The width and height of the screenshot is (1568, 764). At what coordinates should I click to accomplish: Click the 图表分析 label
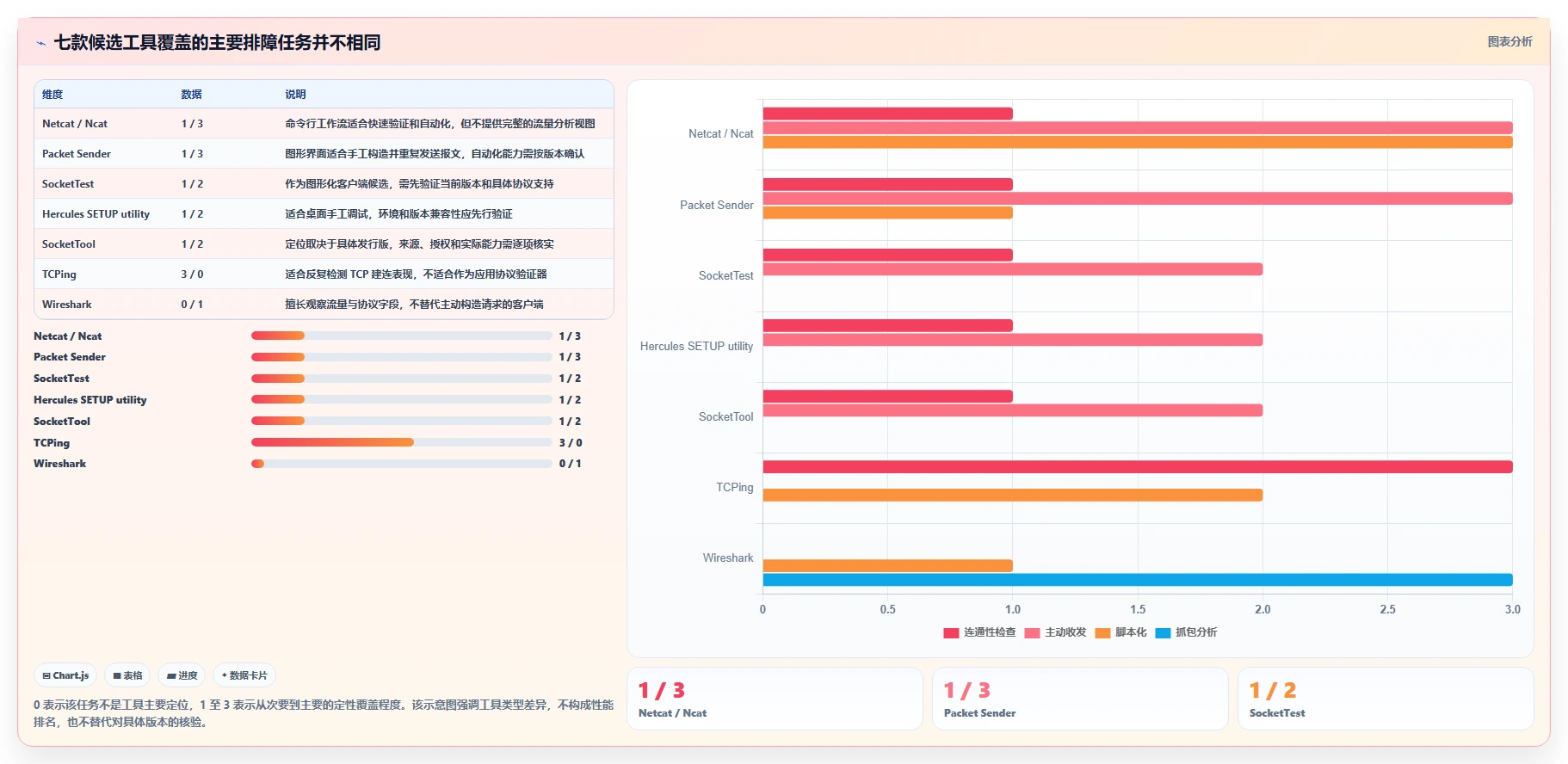(1509, 41)
